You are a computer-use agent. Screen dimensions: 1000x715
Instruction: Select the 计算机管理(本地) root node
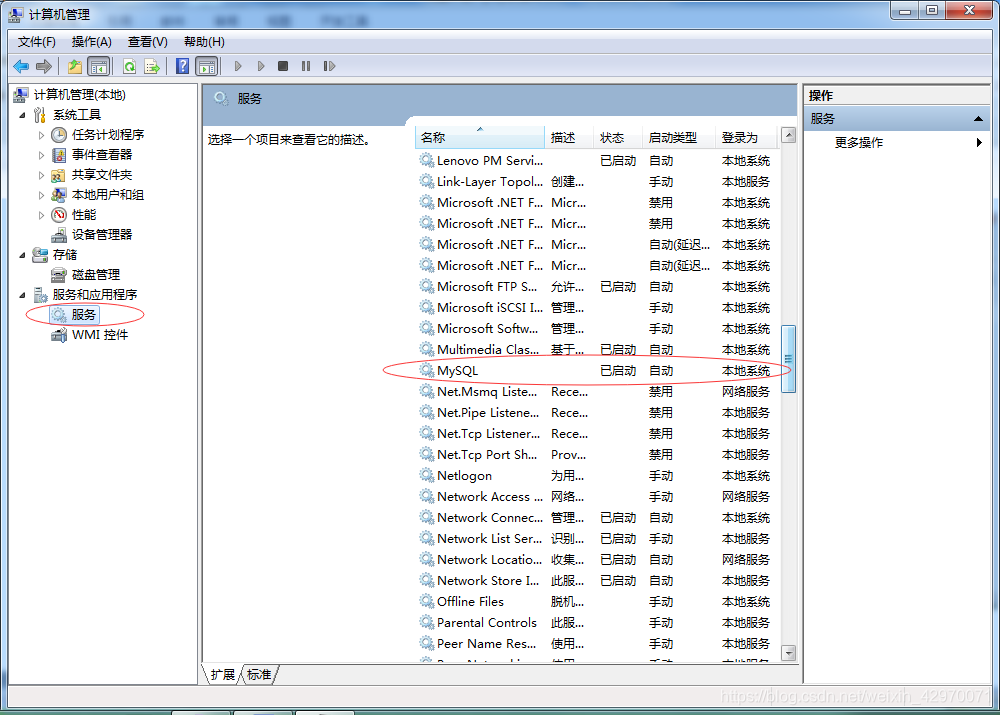pos(80,95)
